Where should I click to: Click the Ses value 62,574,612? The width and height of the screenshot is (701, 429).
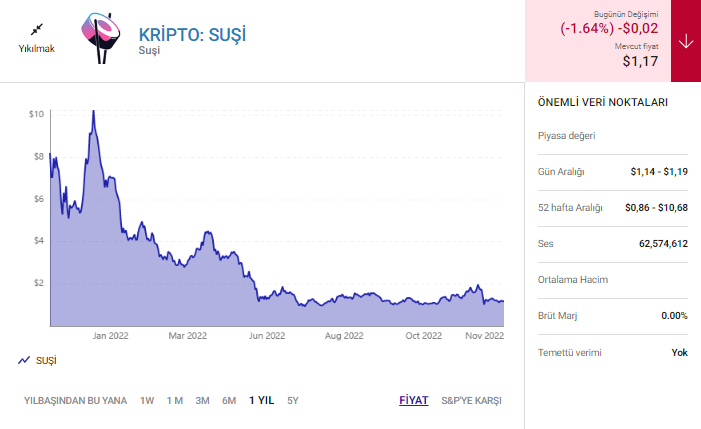coord(663,244)
